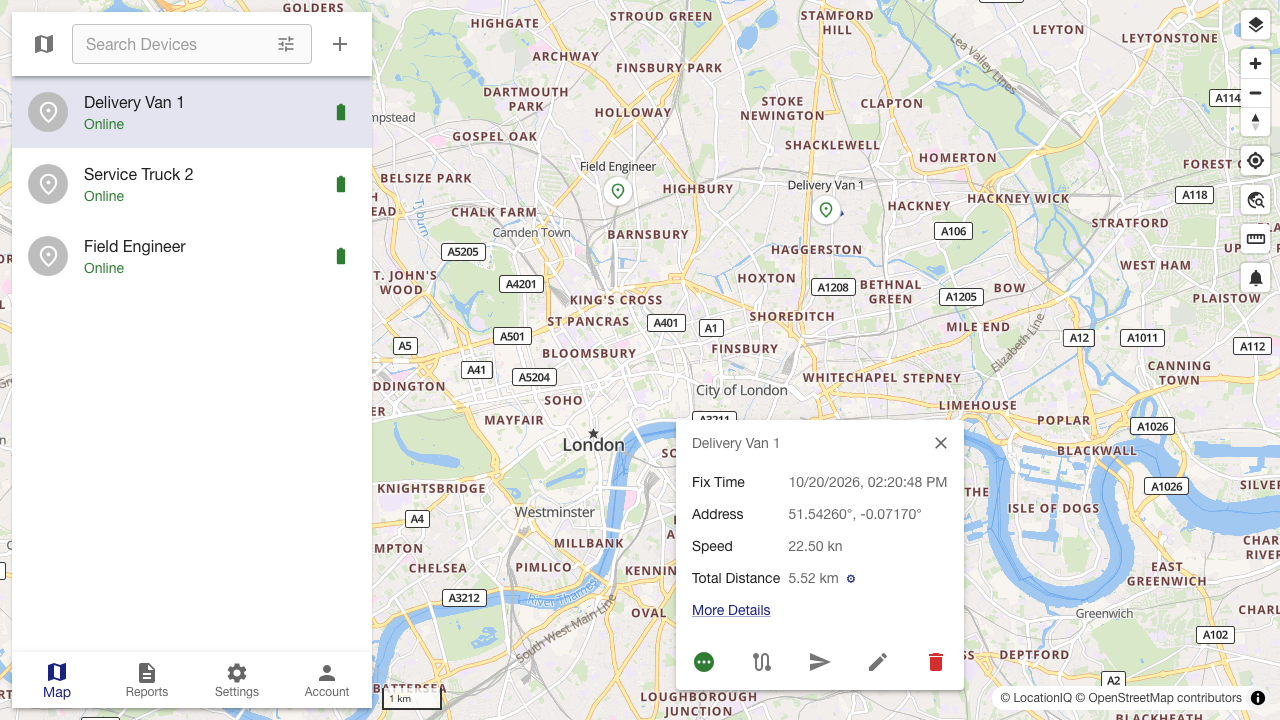Image resolution: width=1280 pixels, height=720 pixels.
Task: Switch to the Reports tab
Action: [x=147, y=680]
